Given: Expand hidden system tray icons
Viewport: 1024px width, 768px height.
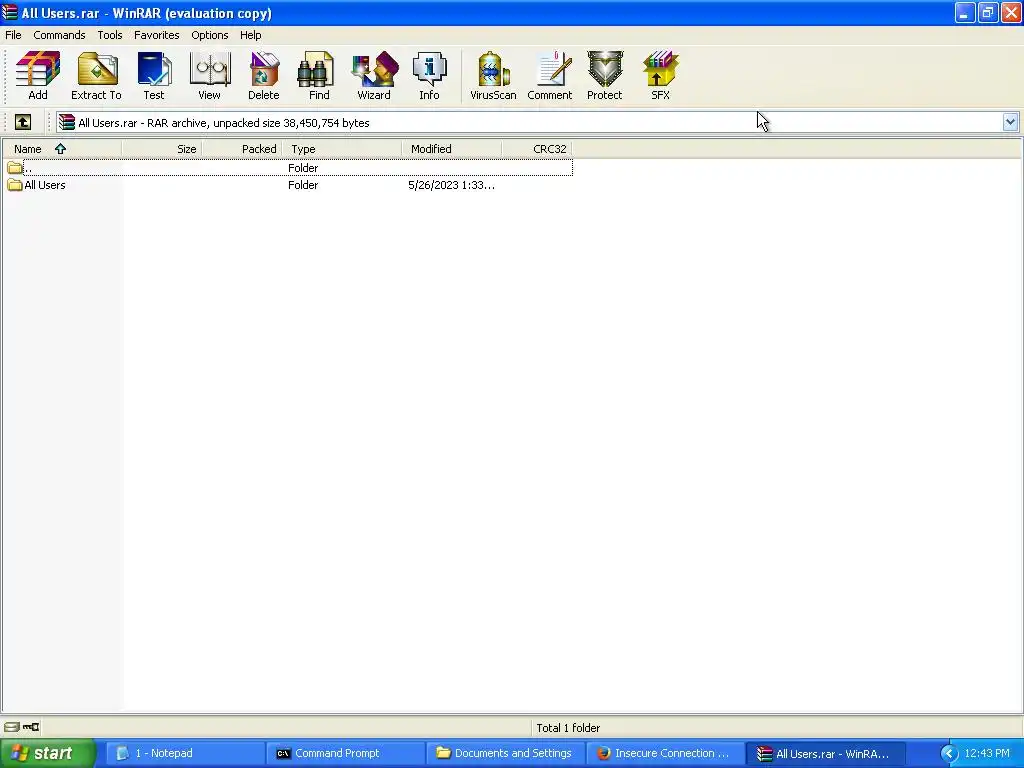Looking at the screenshot, I should point(949,754).
